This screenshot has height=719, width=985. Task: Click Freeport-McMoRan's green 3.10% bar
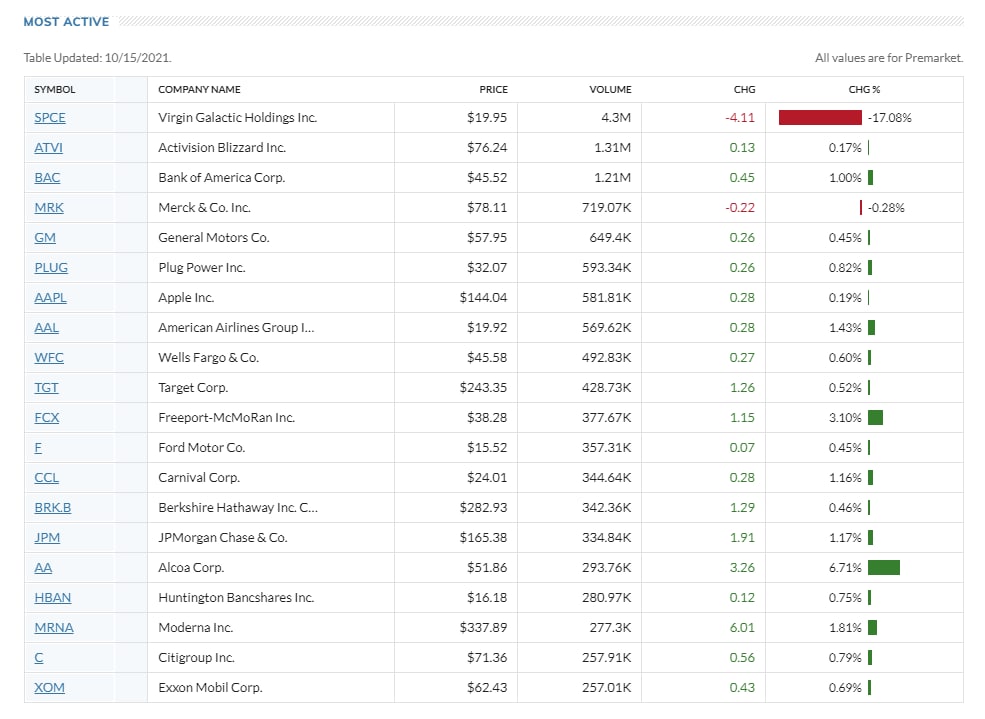coord(875,418)
